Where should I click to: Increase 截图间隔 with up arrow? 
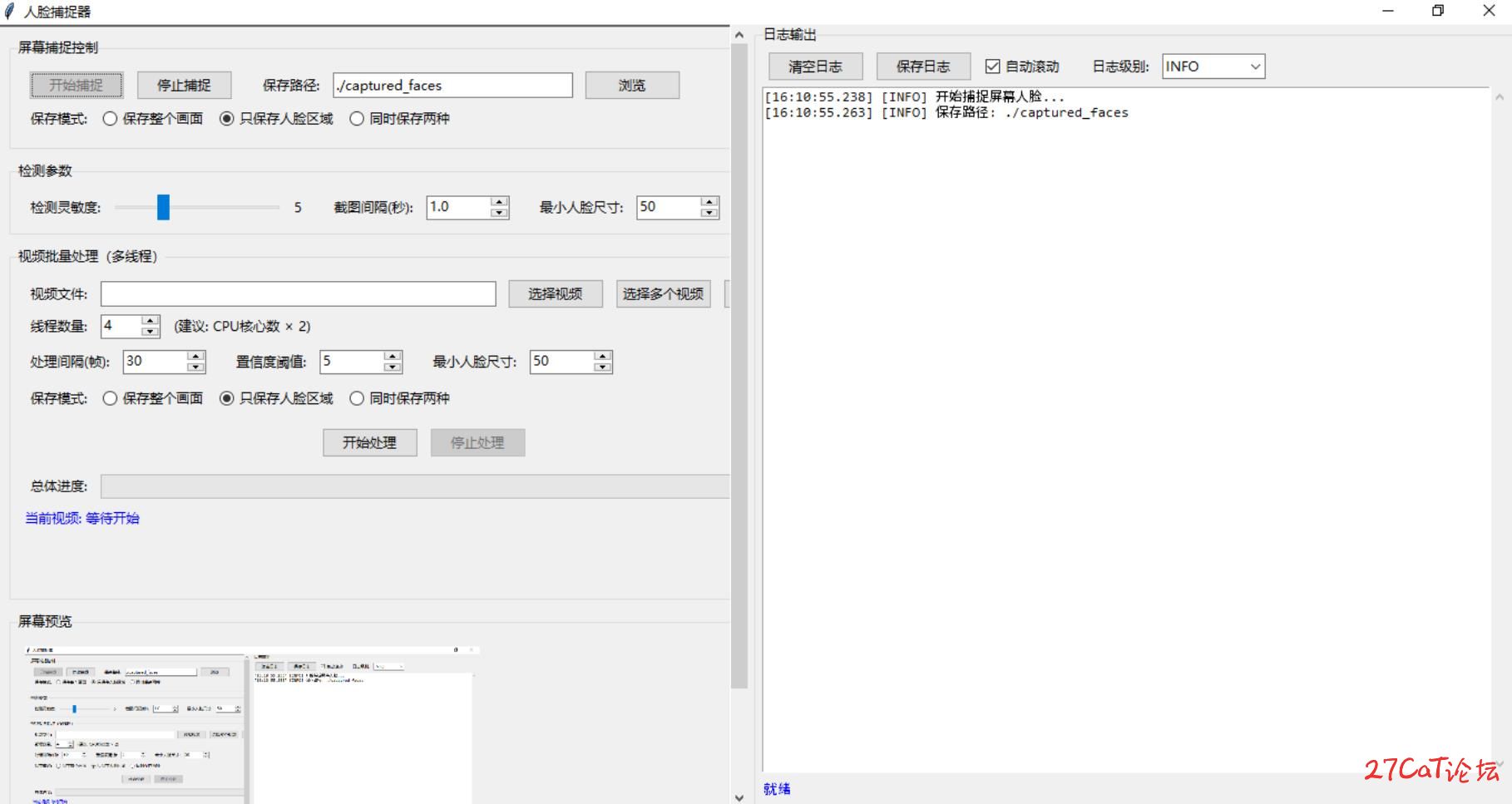(x=499, y=202)
